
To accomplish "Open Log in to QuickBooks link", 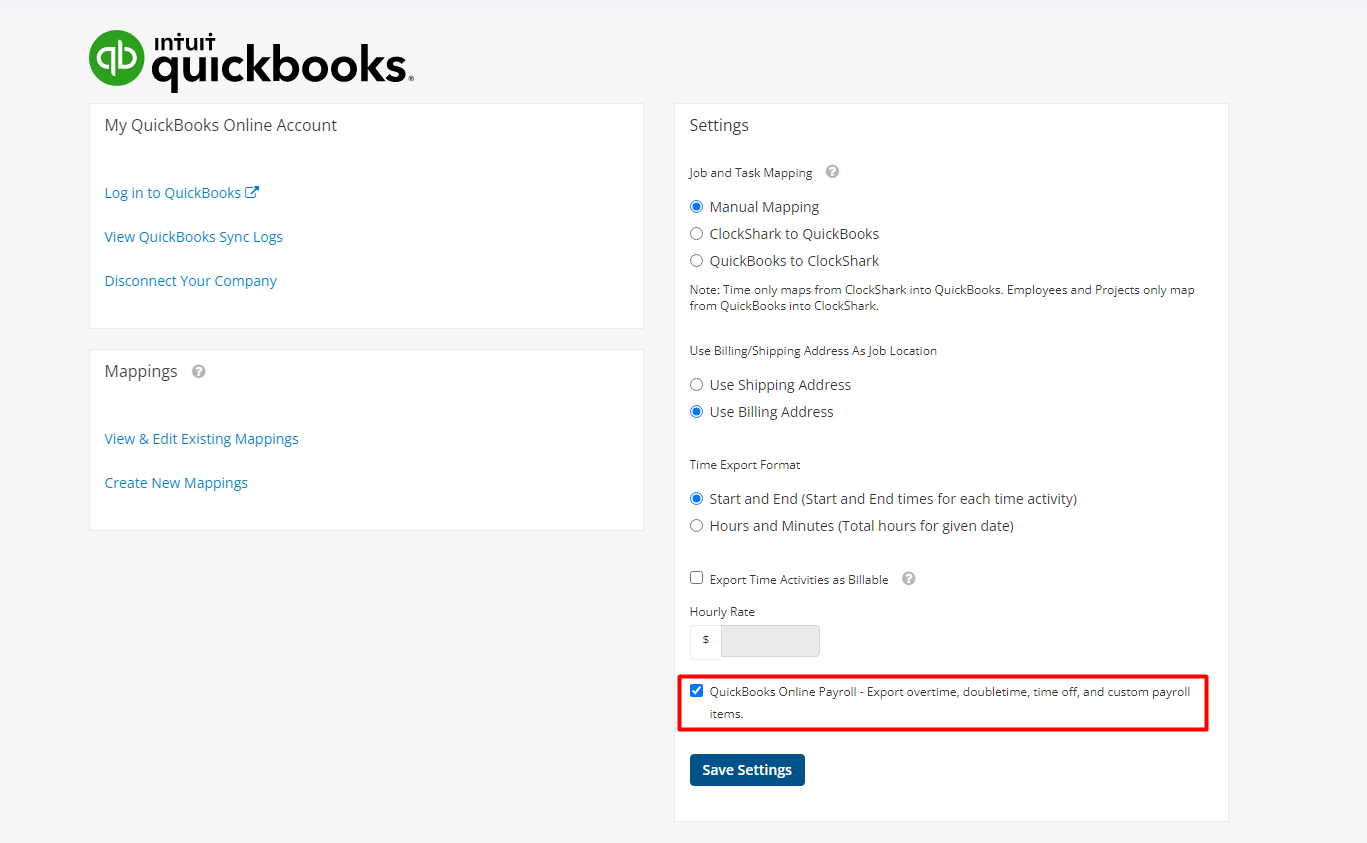I will pyautogui.click(x=181, y=193).
